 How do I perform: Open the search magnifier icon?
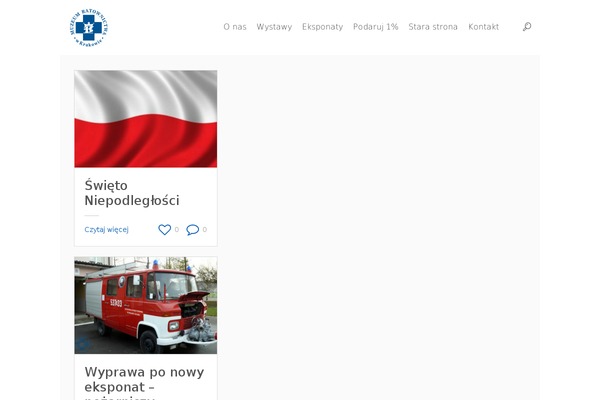[527, 26]
